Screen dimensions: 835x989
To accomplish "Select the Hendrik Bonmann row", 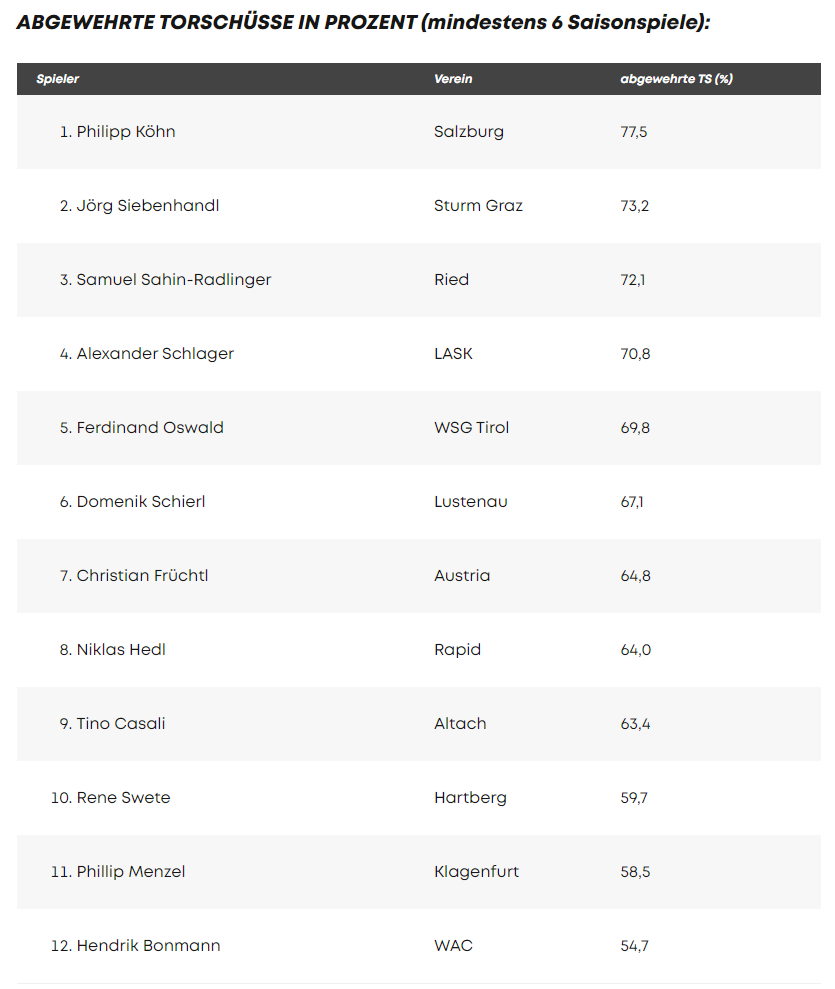I will (419, 945).
